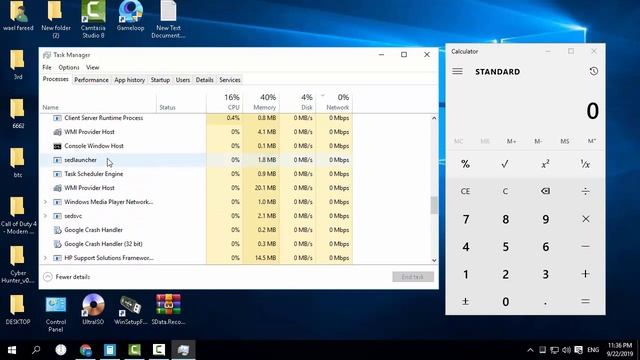This screenshot has width=640, height=360.
Task: Show hidden system tray icons
Action: [530, 350]
